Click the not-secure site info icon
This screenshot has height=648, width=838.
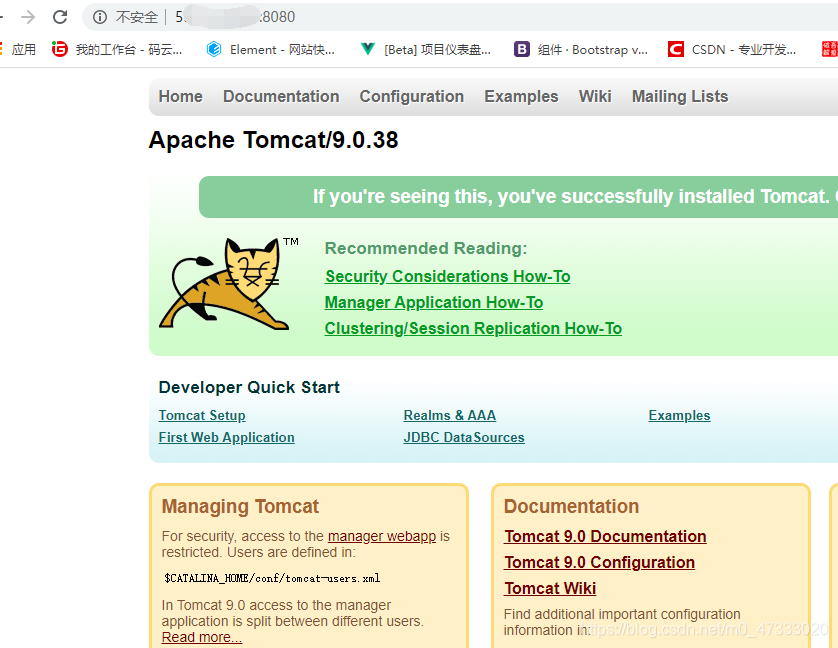coord(99,17)
